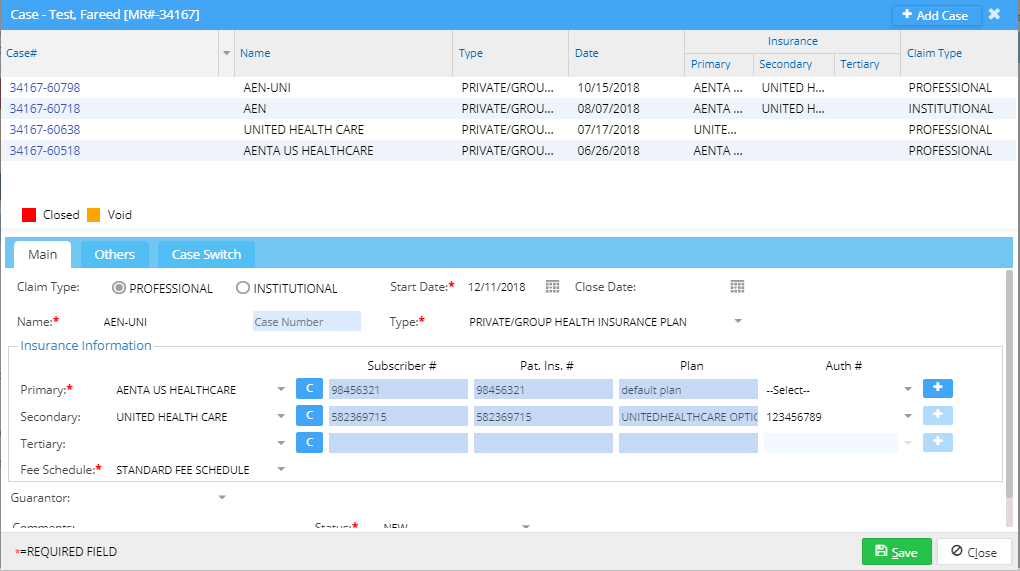Click the Case Number input field
Screen dimensions: 1020x571
point(306,322)
